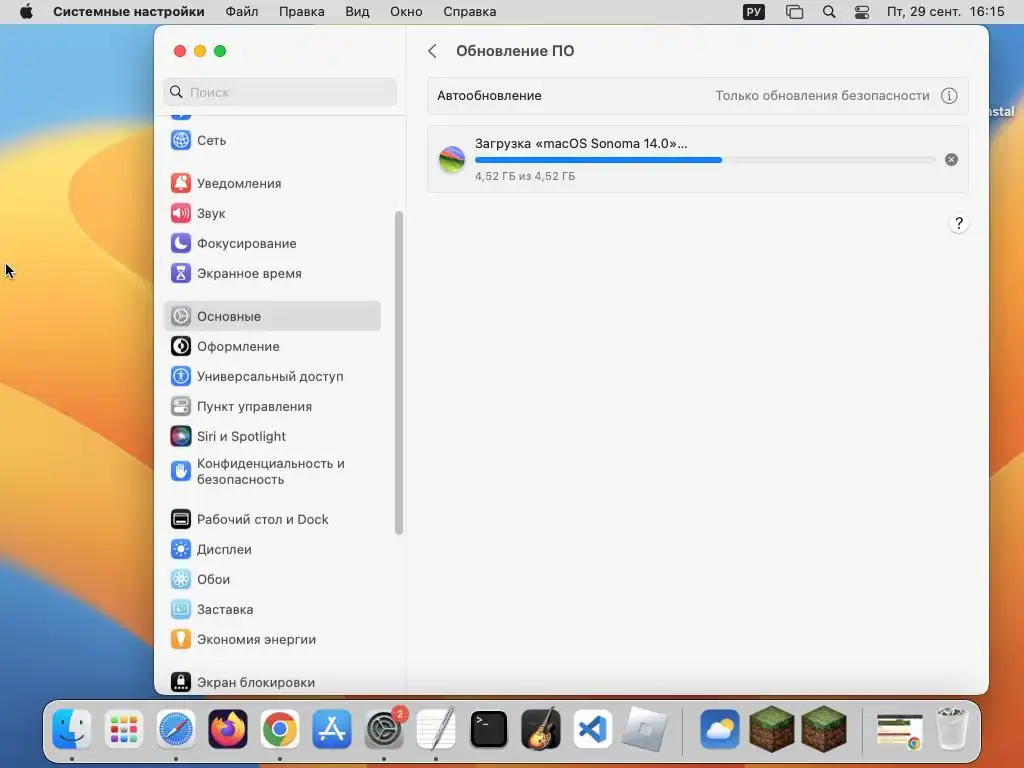The image size is (1024, 768).
Task: Click the date and time clock
Action: point(945,12)
